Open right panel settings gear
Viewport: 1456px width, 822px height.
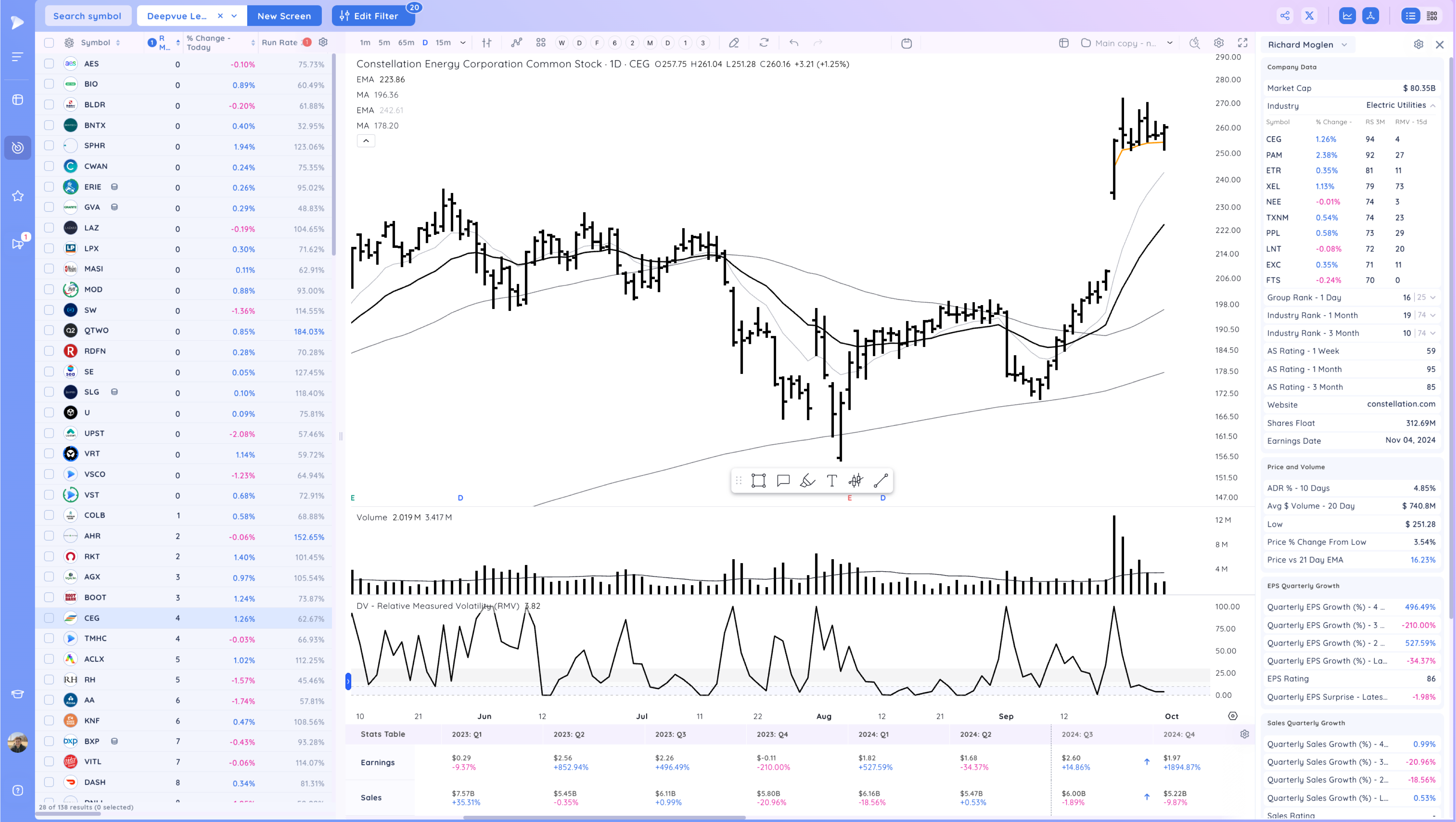click(x=1418, y=44)
